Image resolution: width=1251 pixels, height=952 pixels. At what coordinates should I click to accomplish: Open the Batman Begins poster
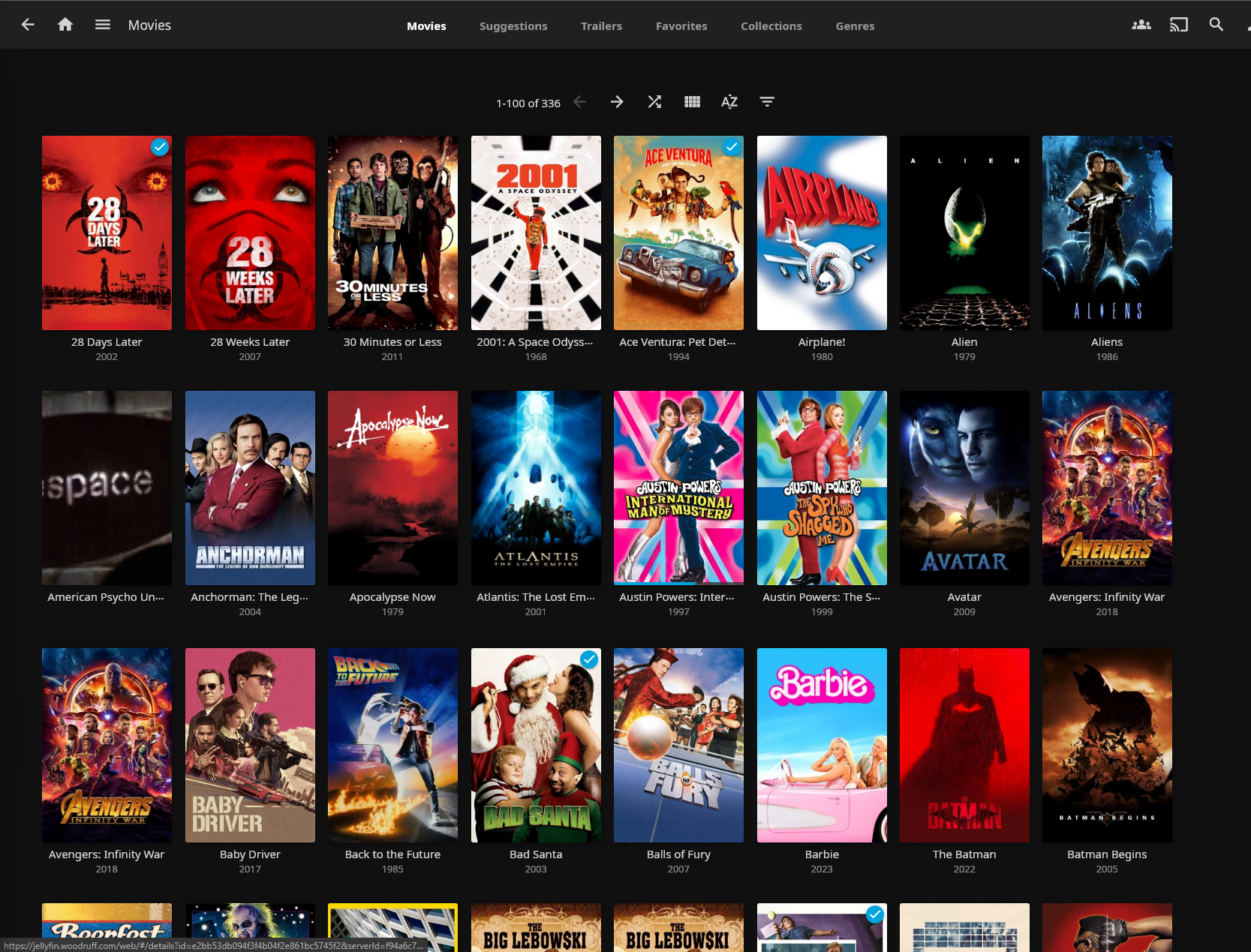[1107, 745]
